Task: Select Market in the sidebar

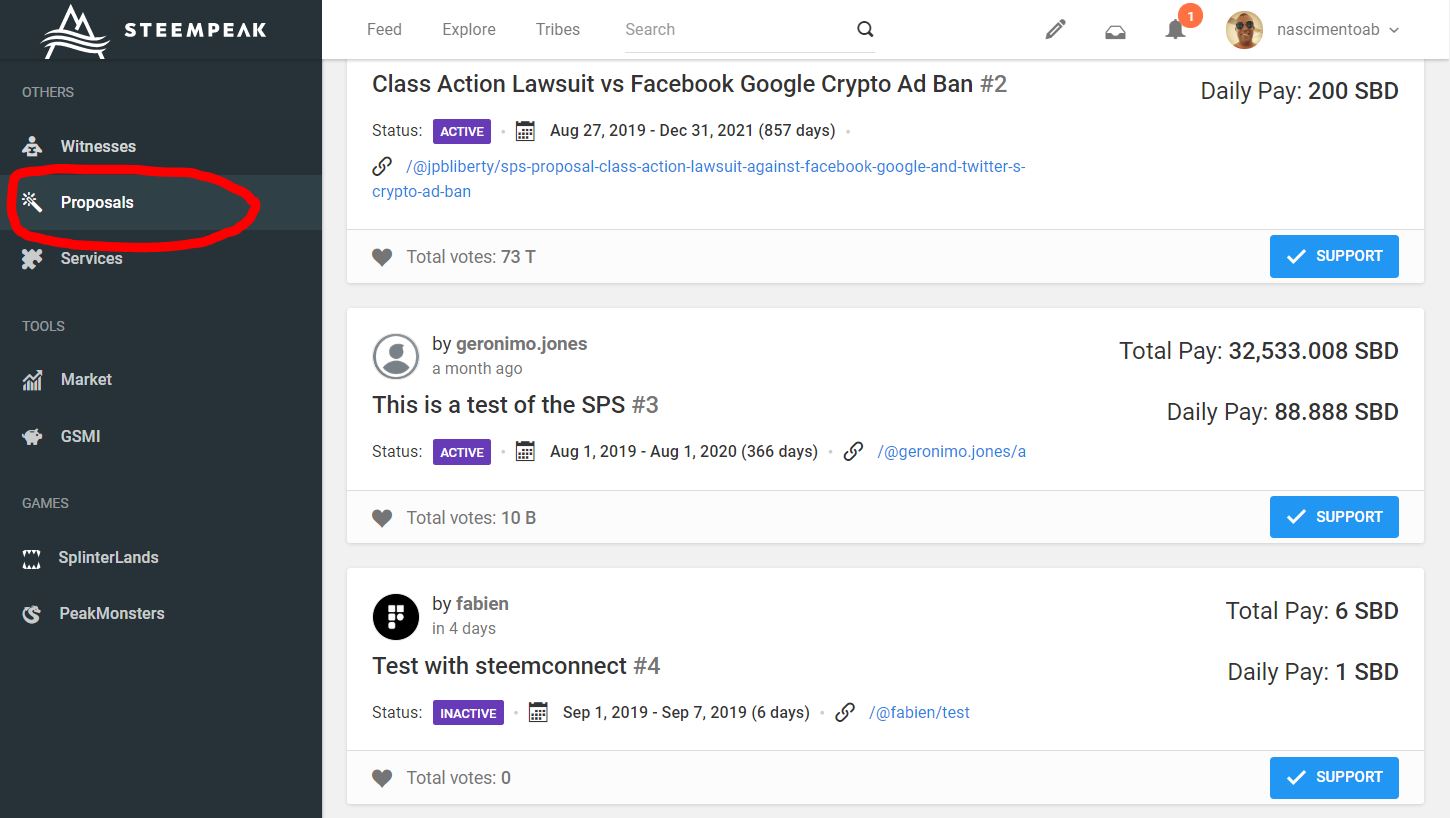Action: (161, 380)
